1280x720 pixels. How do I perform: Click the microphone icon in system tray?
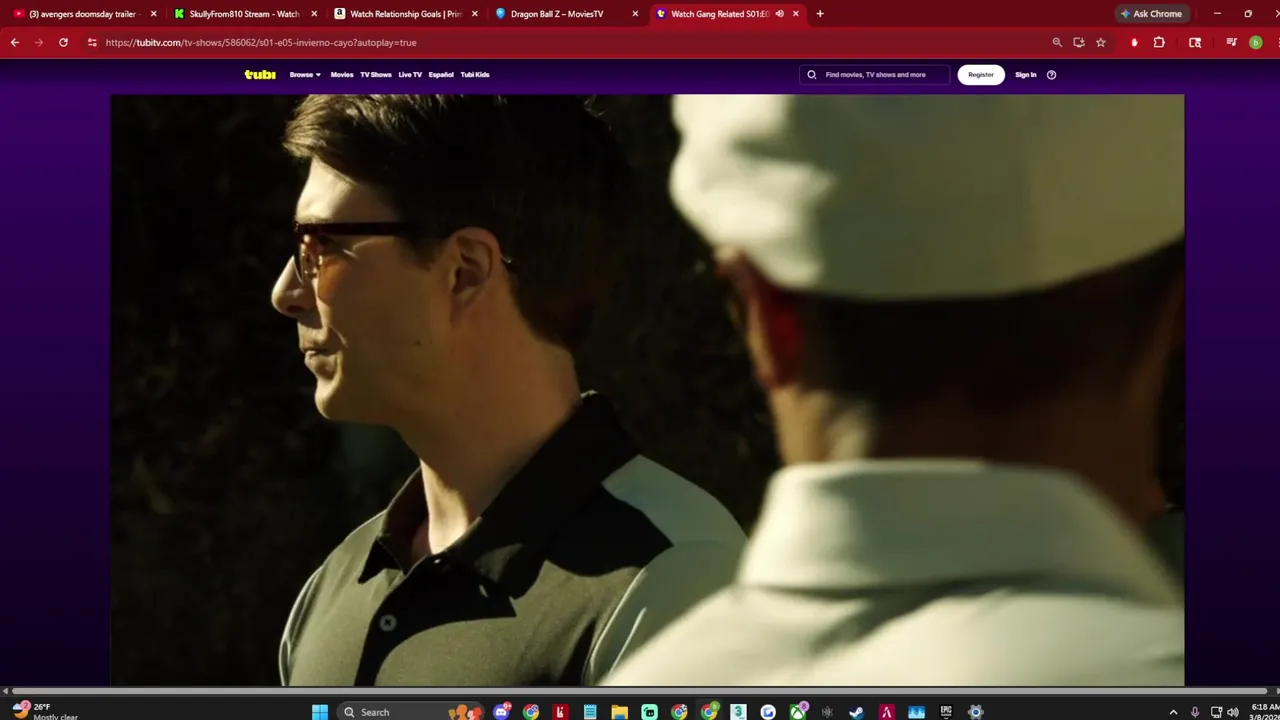(1195, 712)
